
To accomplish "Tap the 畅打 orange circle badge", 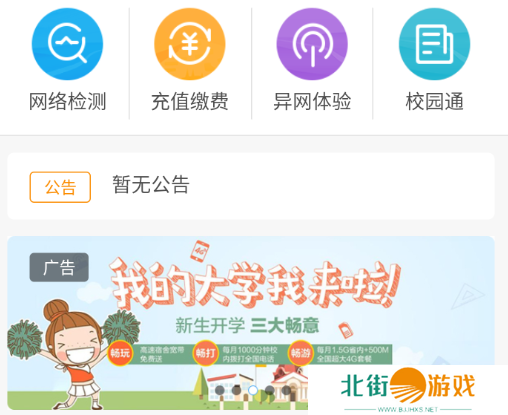I will click(x=205, y=353).
